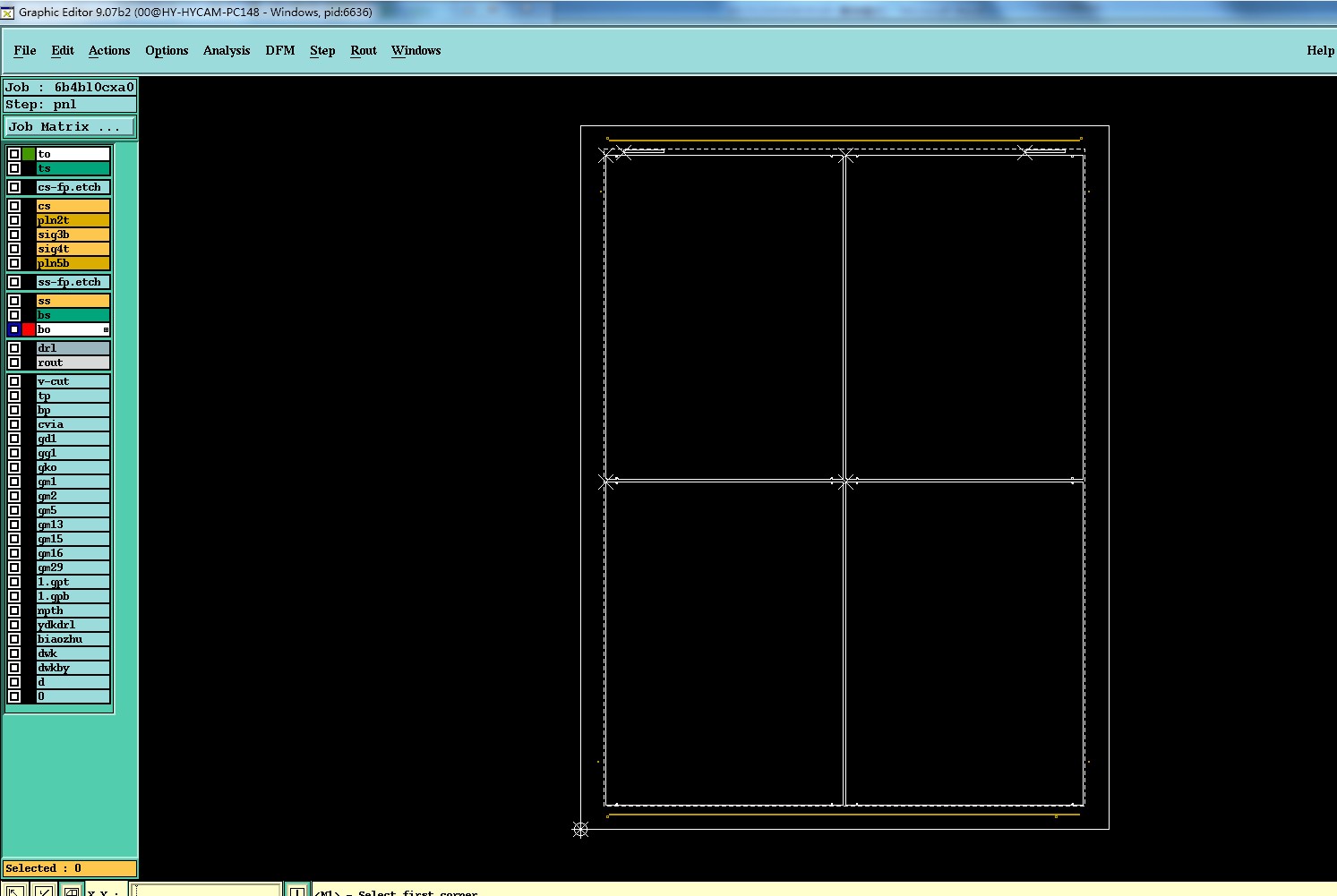Select the dwkby layer name
Viewport: 1337px width, 896px height.
[73, 668]
